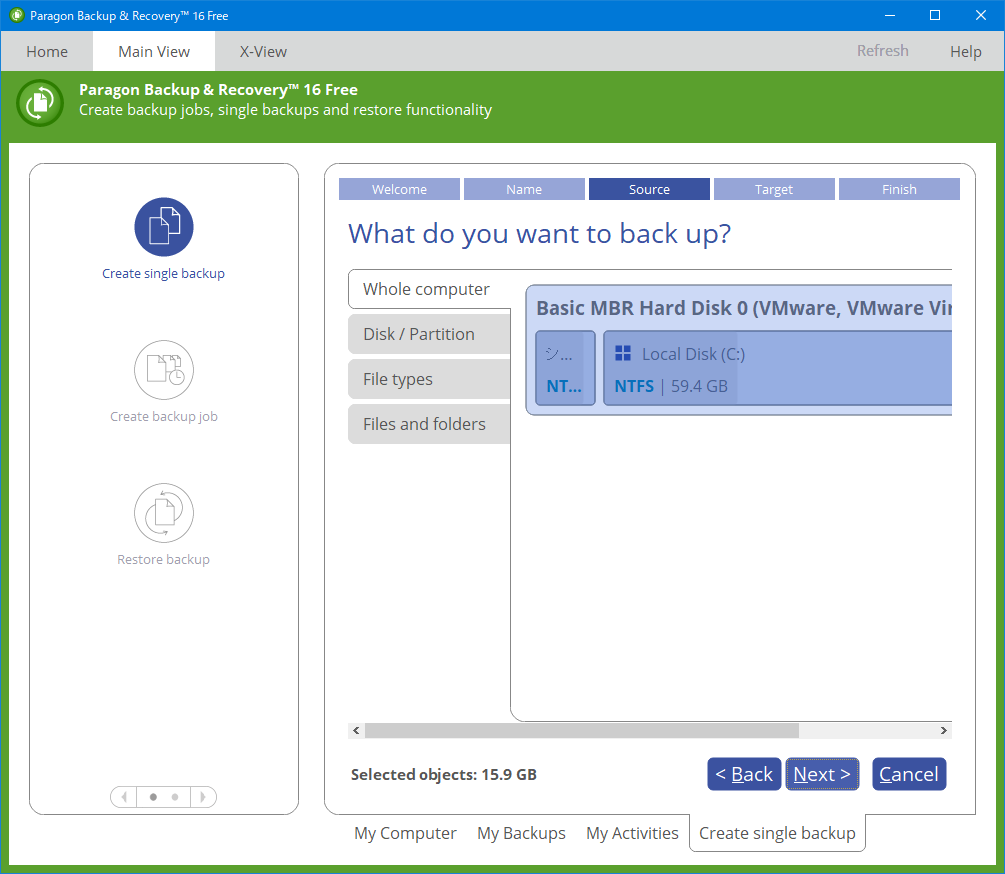This screenshot has height=874, width=1005.
Task: Click the left arrow in sidebar pager
Action: (124, 797)
